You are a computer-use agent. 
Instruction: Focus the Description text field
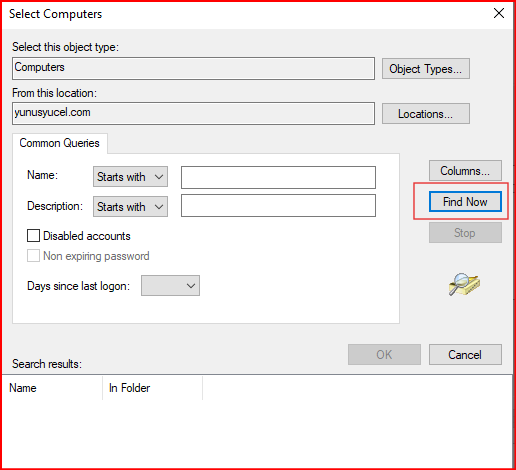(278, 206)
